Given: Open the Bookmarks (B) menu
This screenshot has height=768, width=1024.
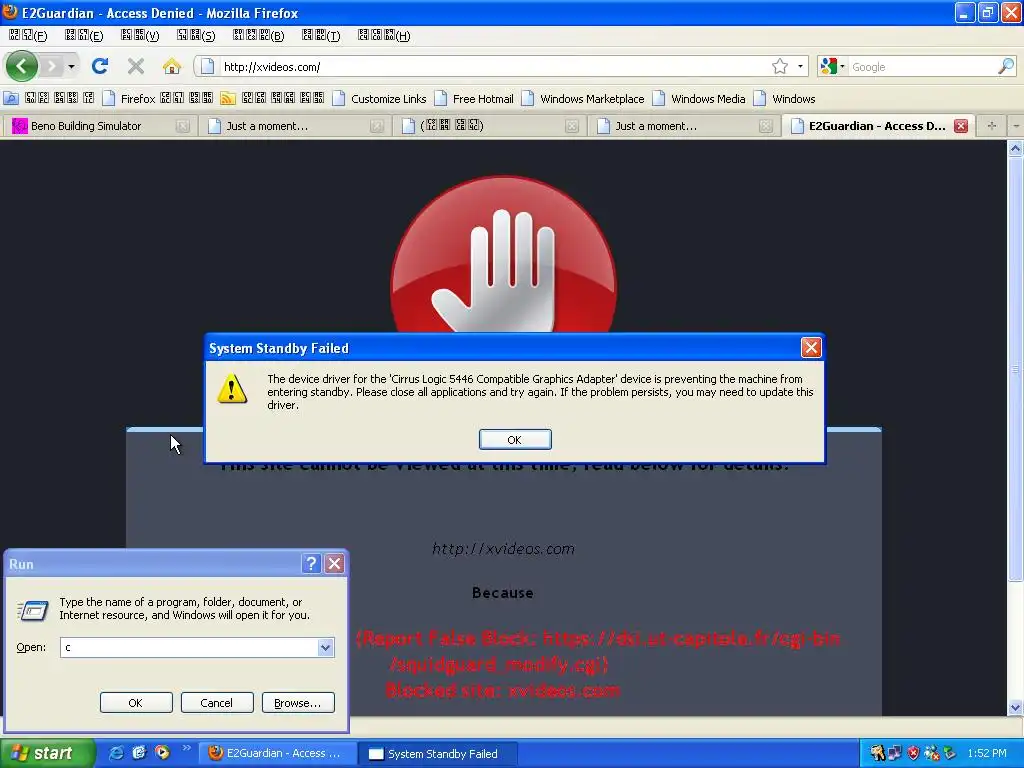Looking at the screenshot, I should [x=259, y=35].
